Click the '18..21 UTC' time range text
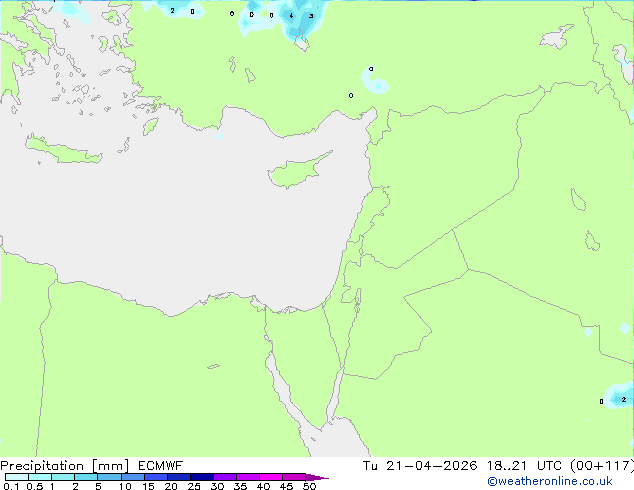Viewport: 634px width, 490px height. [x=524, y=466]
